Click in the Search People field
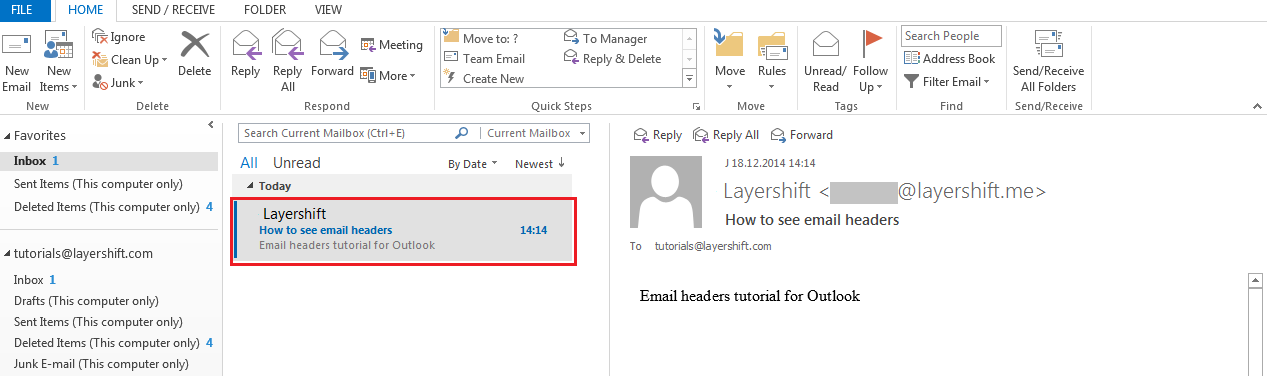This screenshot has height=376, width=1267. [951, 36]
